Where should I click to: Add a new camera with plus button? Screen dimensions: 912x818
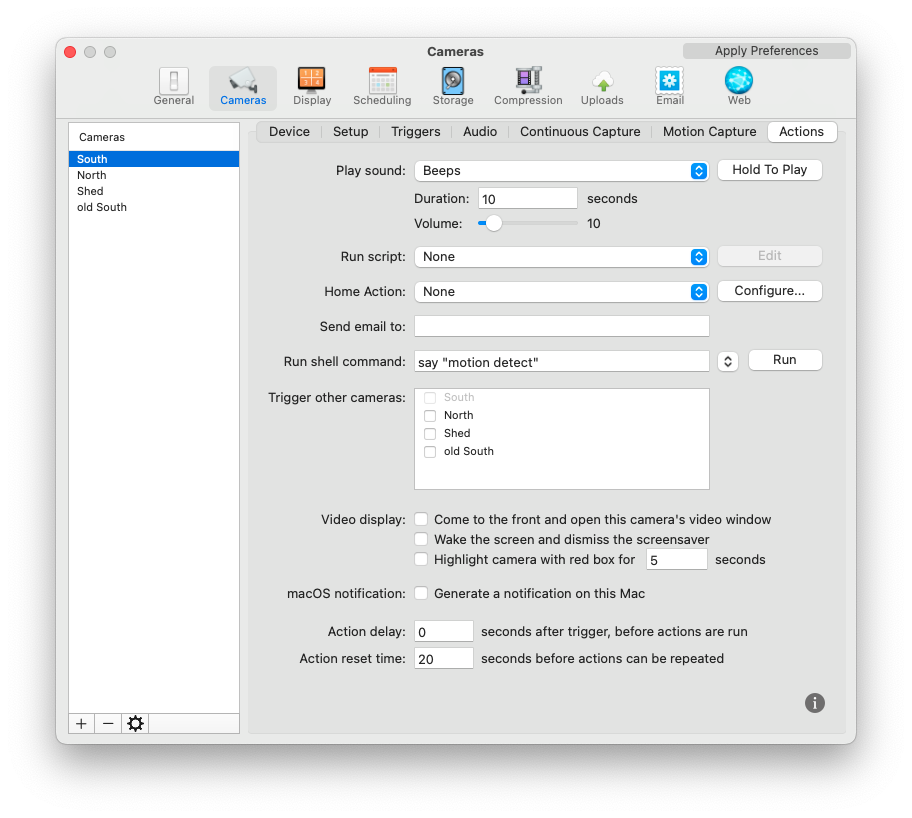pos(81,723)
